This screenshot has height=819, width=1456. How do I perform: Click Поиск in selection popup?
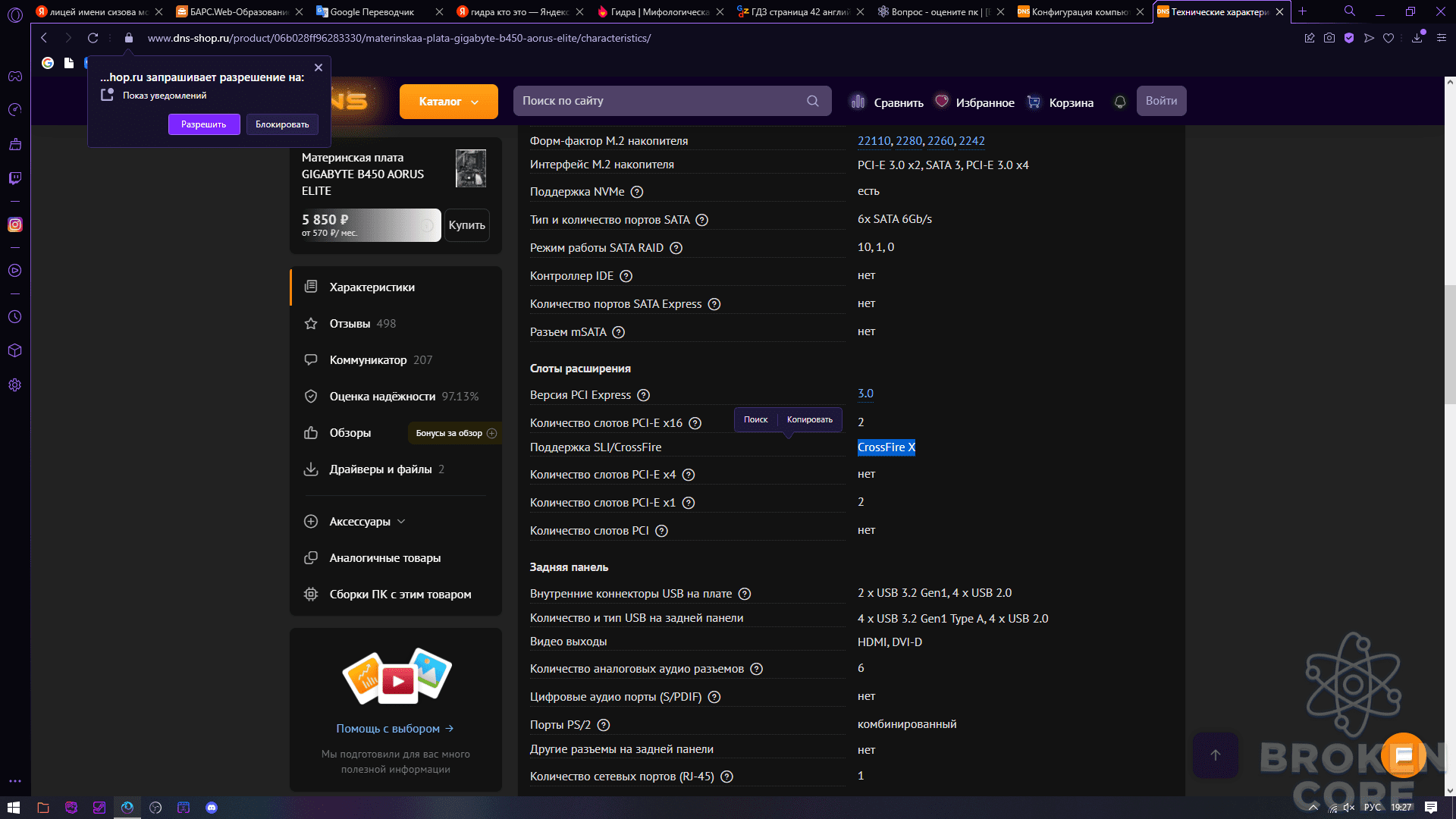point(755,419)
